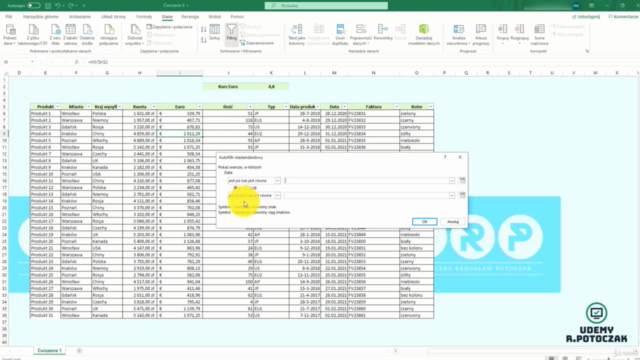Toggle the Autozapis switch

[x=33, y=6]
